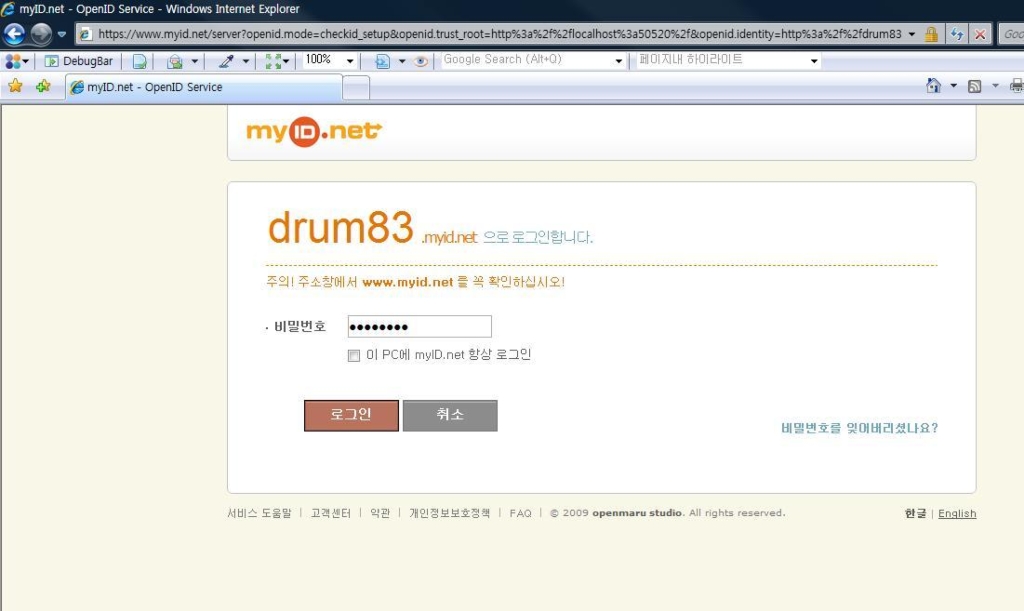Click the 비밀번호 password field
The image size is (1024, 611).
420,326
